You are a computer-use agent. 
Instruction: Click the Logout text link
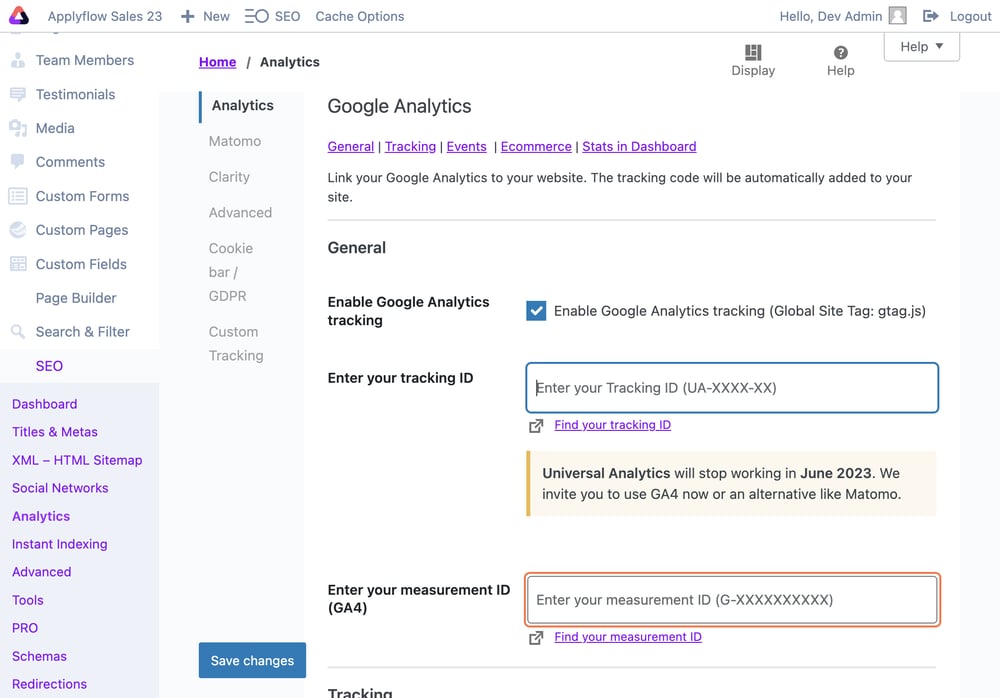point(971,17)
